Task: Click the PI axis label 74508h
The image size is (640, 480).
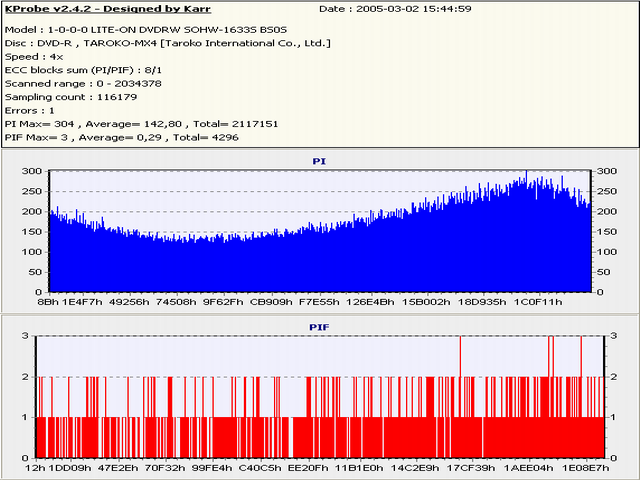Action: (x=176, y=302)
